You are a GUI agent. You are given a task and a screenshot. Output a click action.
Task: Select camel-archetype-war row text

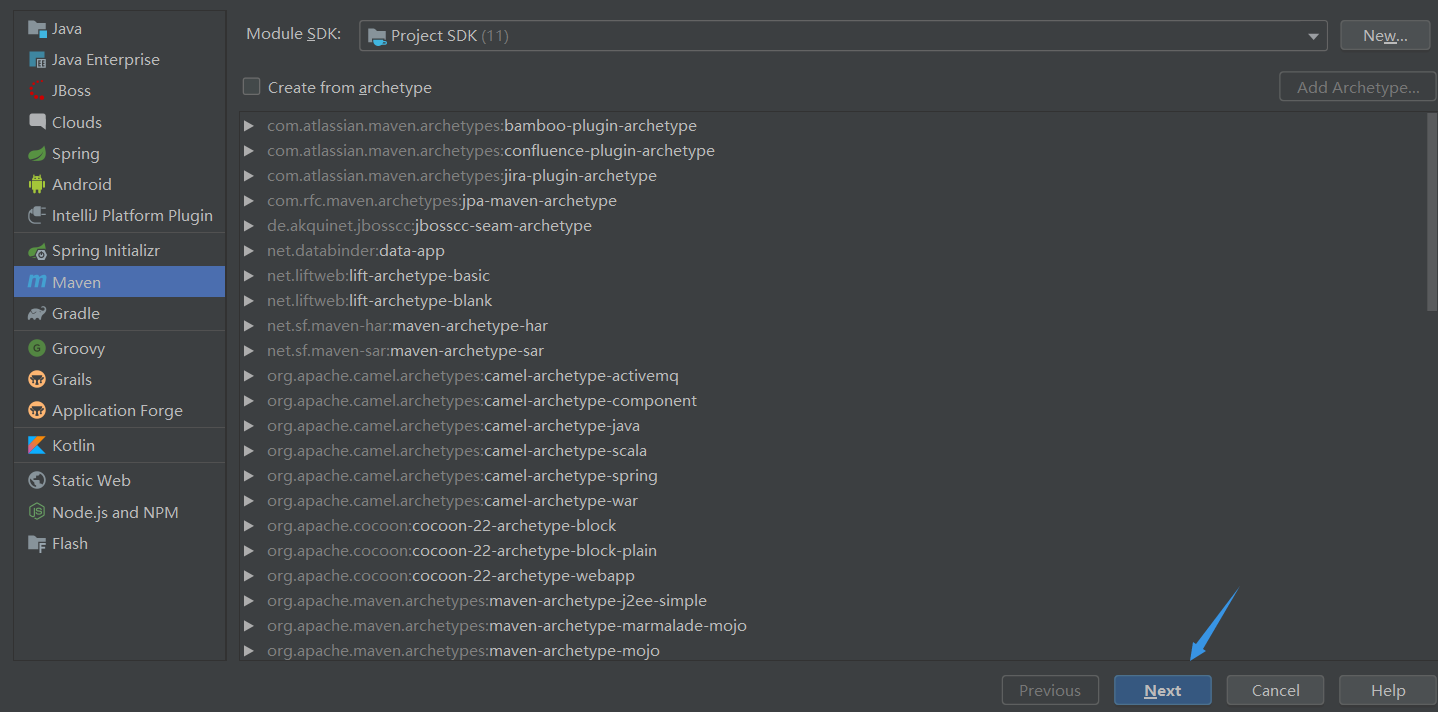coord(452,501)
